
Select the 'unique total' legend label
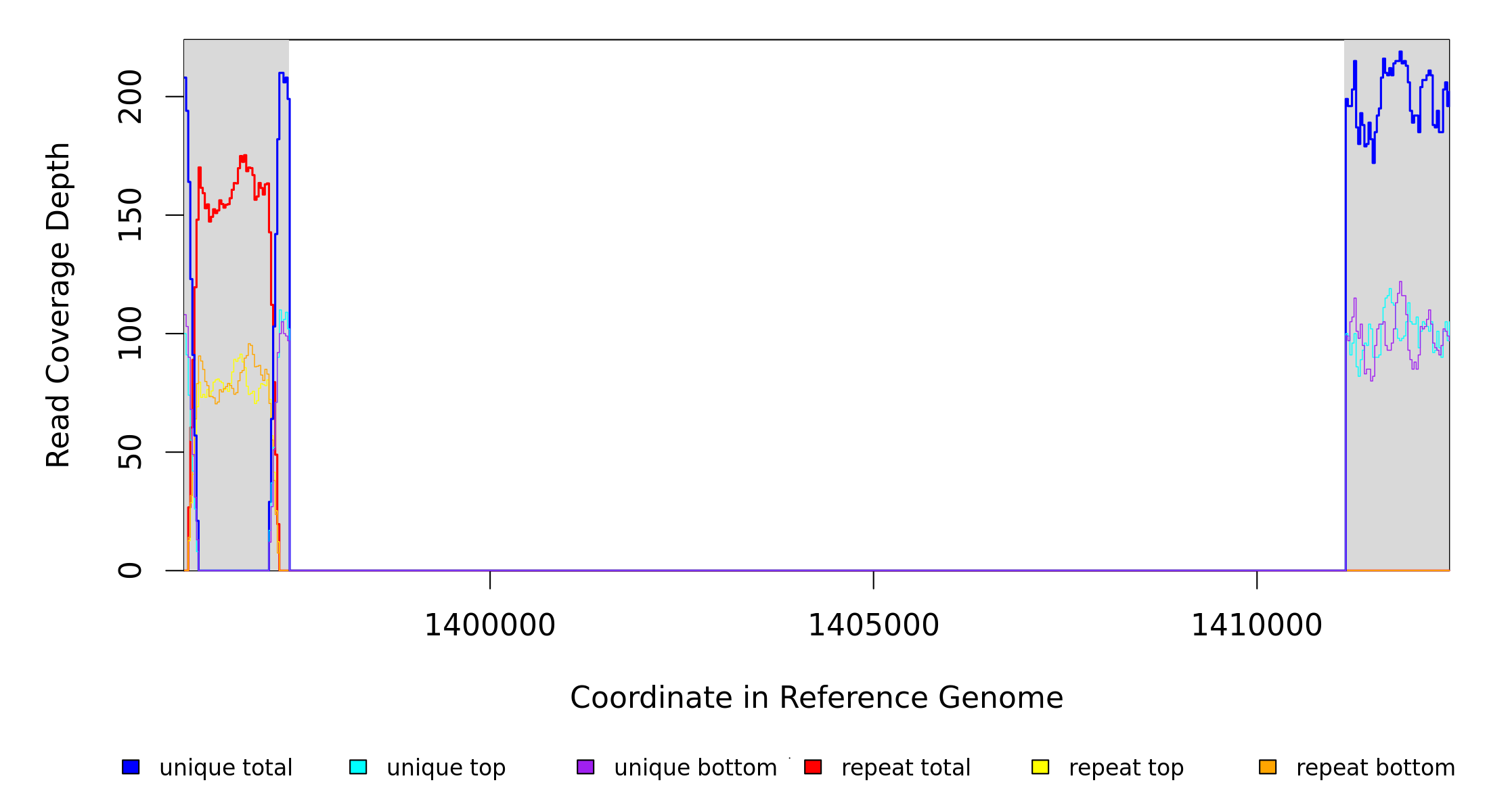pyautogui.click(x=225, y=768)
